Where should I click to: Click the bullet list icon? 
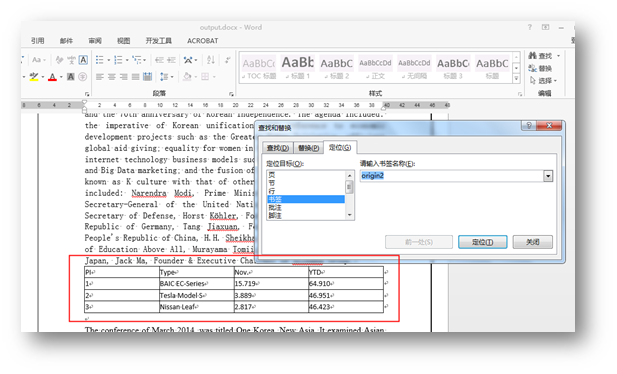tap(100, 60)
